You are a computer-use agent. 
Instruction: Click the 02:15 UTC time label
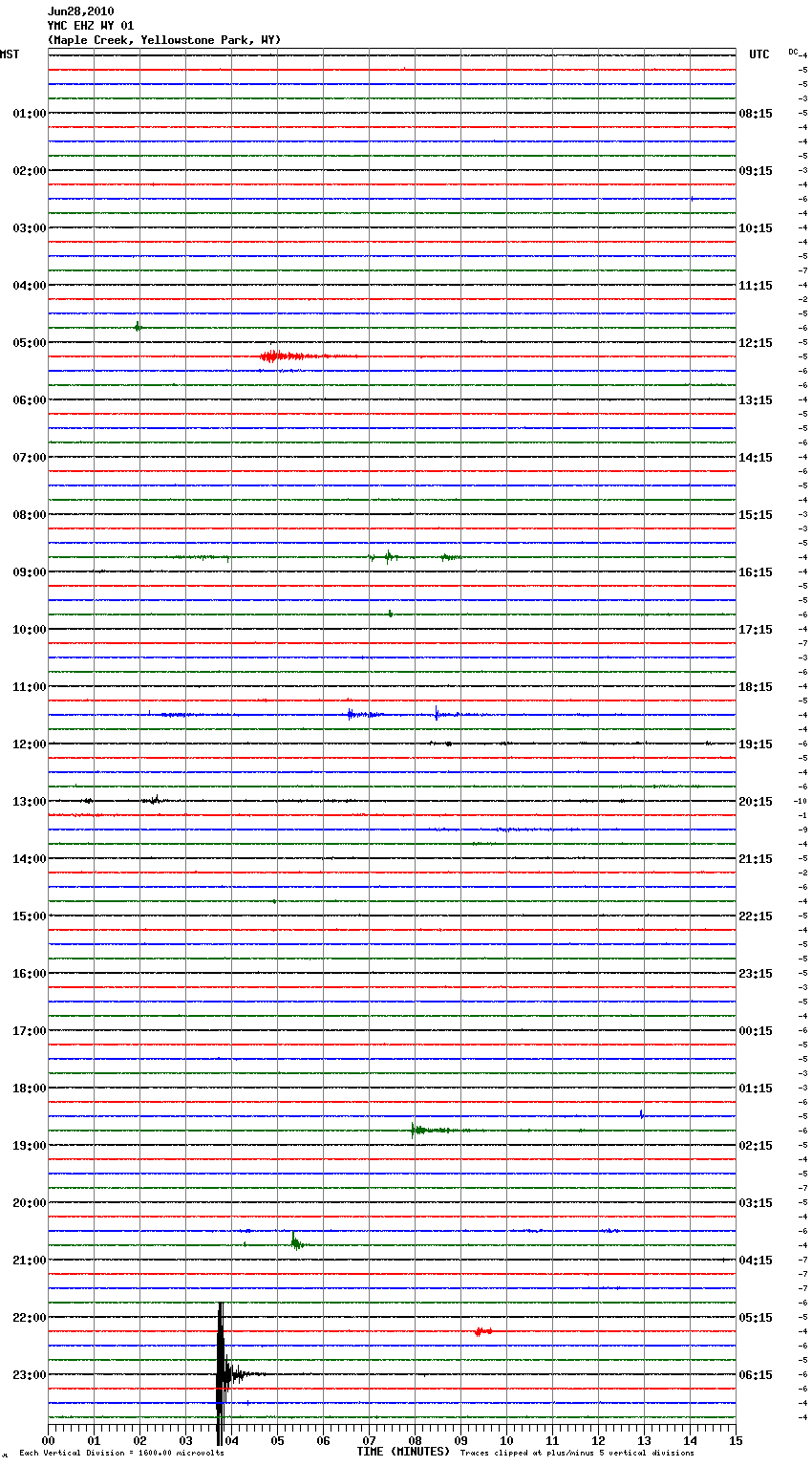pyautogui.click(x=756, y=1146)
